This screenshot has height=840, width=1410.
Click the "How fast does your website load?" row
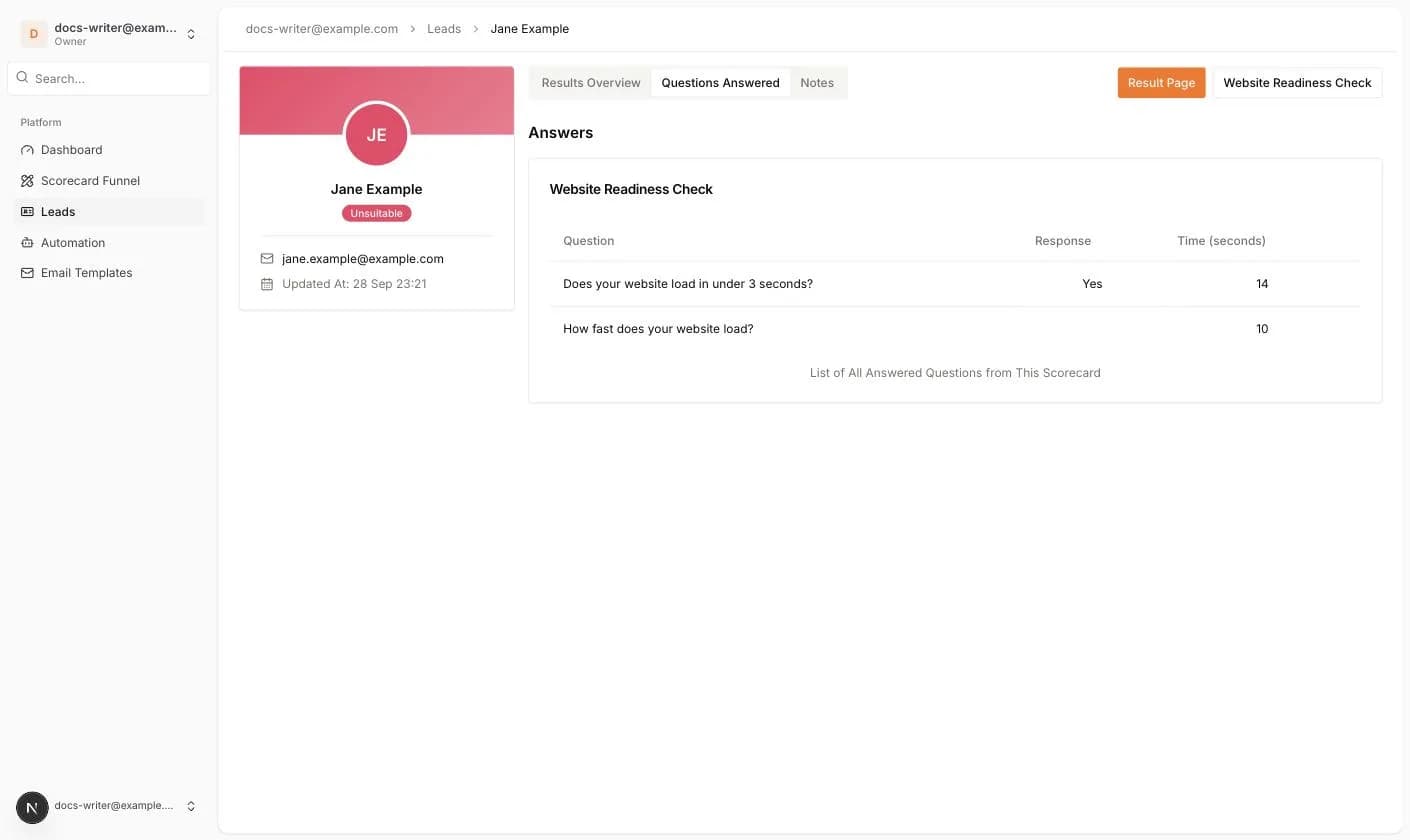pyautogui.click(x=955, y=329)
